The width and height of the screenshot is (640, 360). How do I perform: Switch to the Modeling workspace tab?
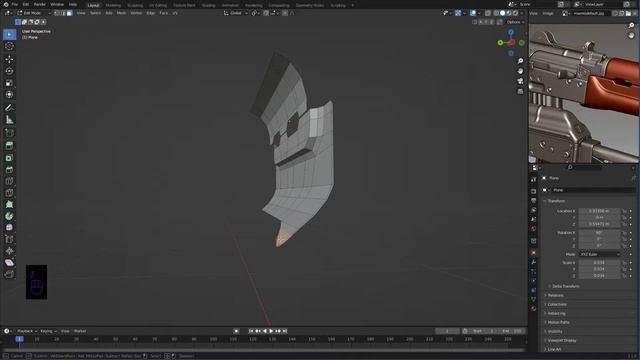click(113, 5)
